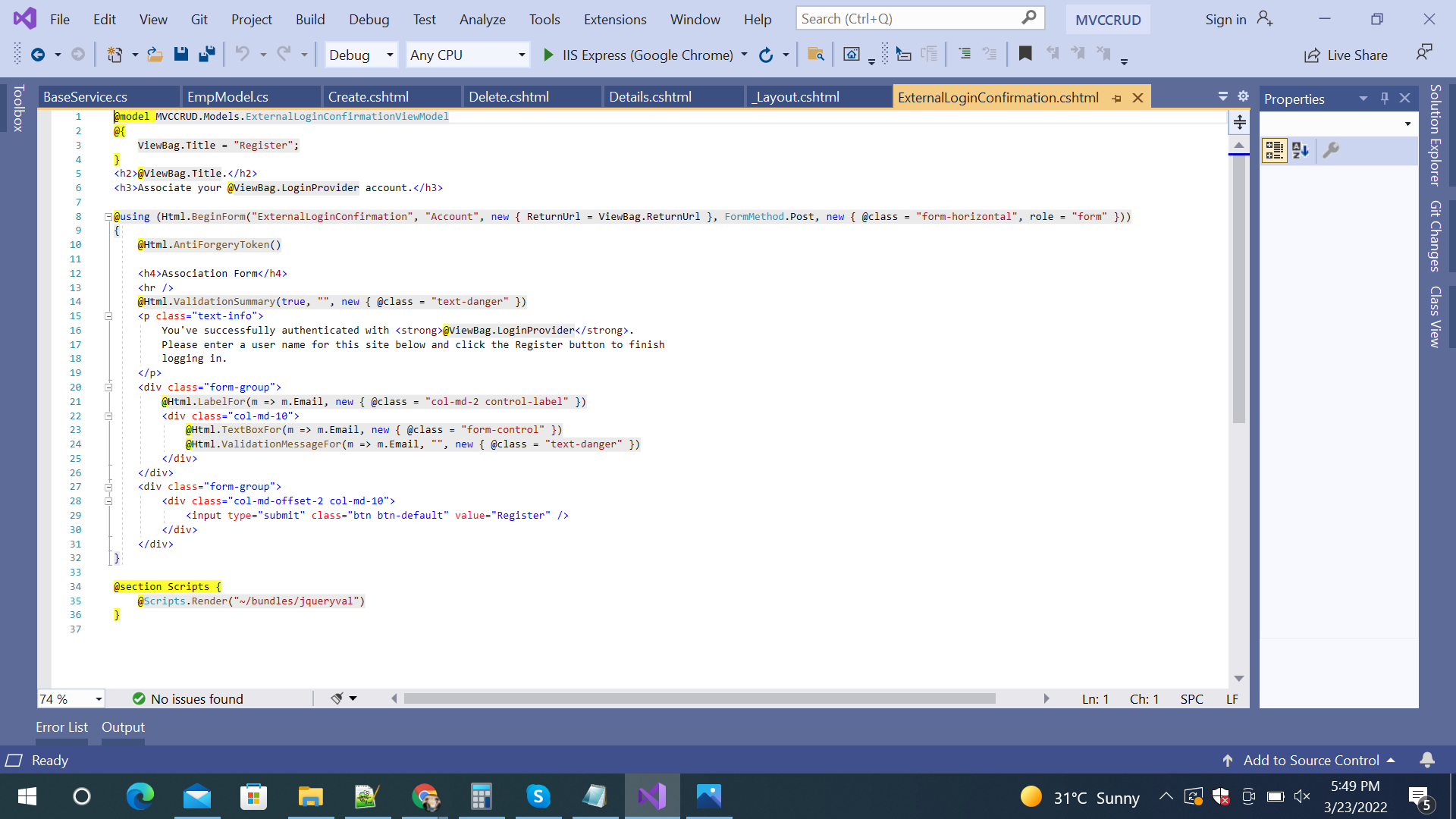Open the Output panel tab
1456x819 pixels.
pos(123,726)
